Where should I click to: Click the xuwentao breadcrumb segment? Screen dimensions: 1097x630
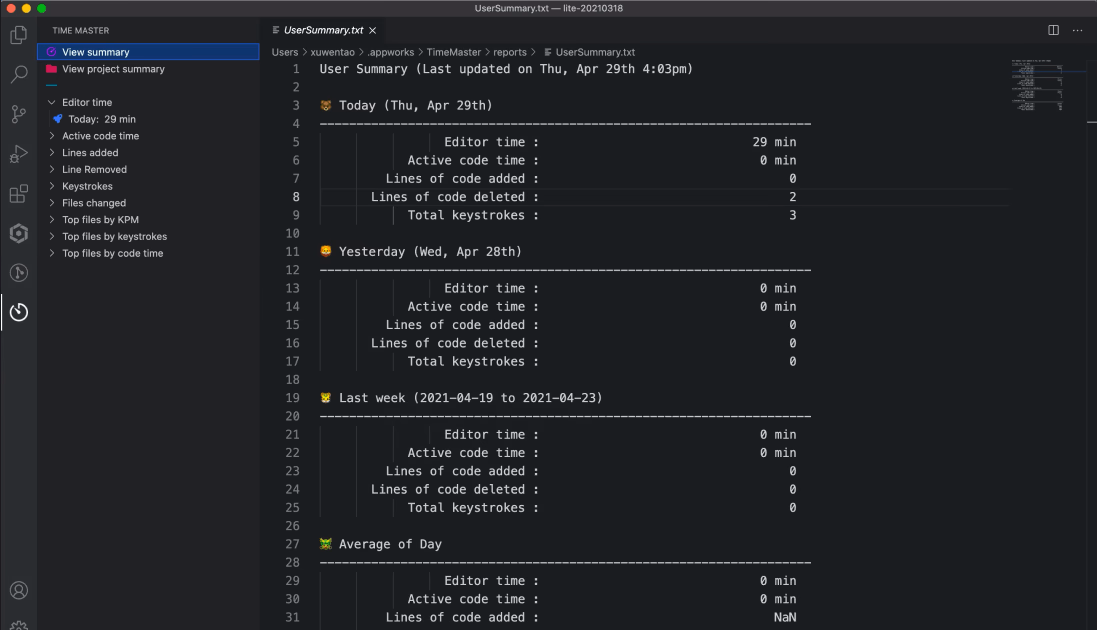point(332,52)
